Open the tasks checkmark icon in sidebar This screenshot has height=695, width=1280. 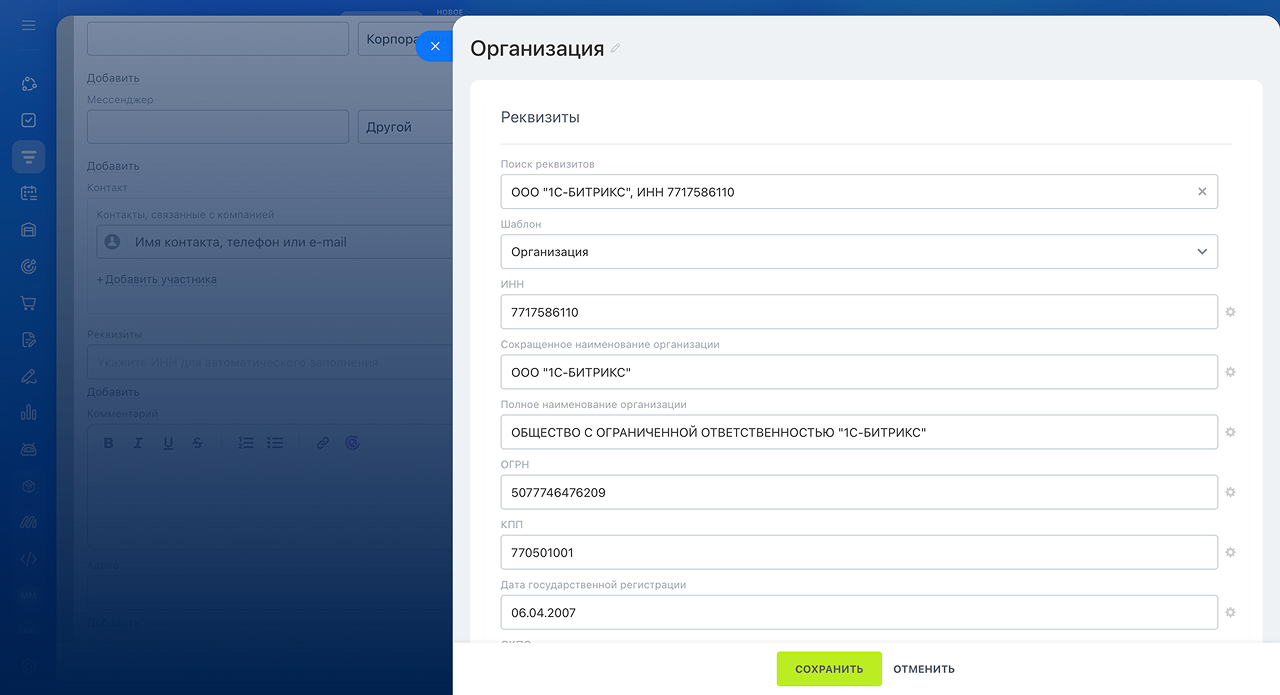(x=28, y=120)
